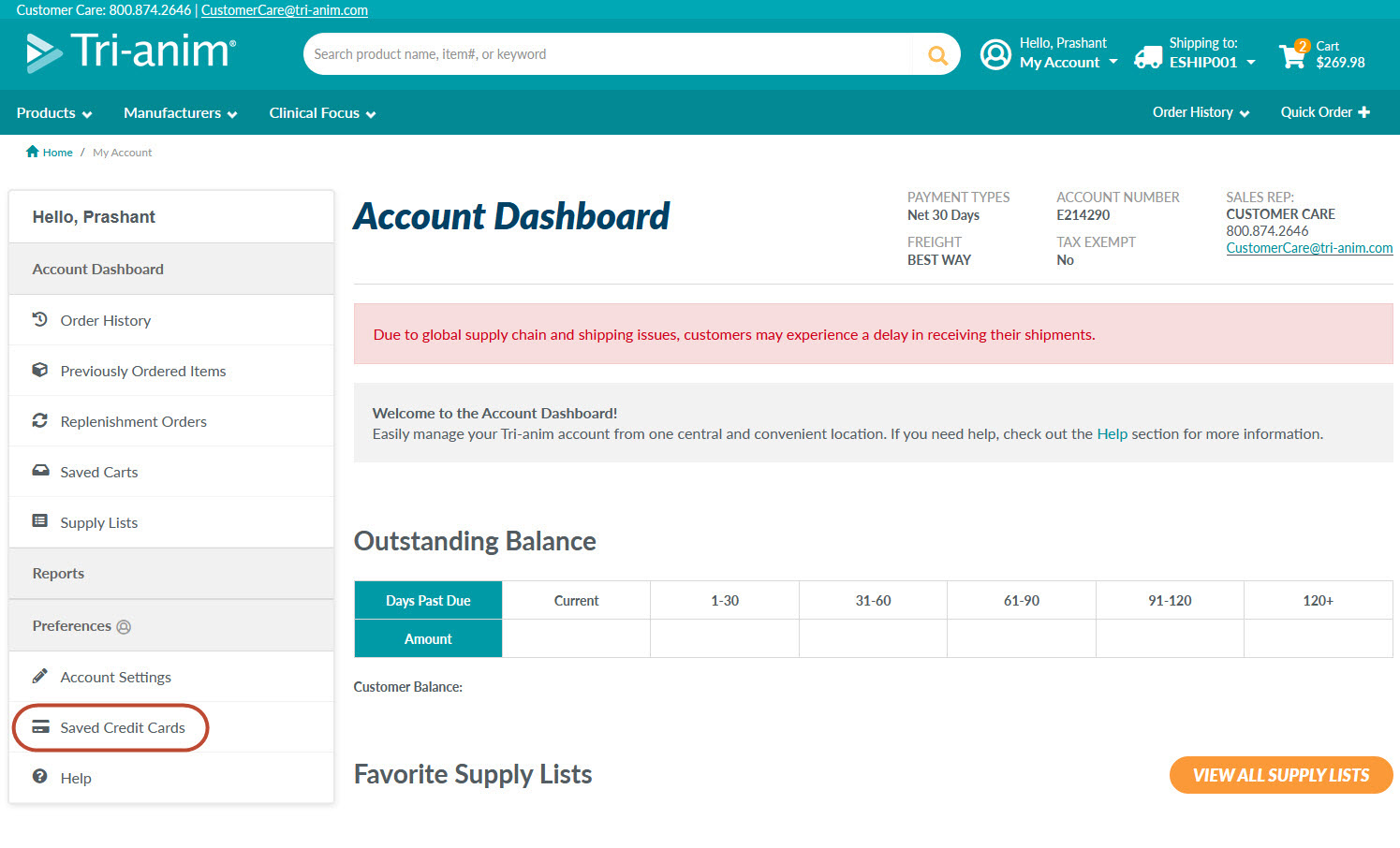Click the Home house icon in breadcrumb
Screen dimensions: 1400x848
coord(33,152)
